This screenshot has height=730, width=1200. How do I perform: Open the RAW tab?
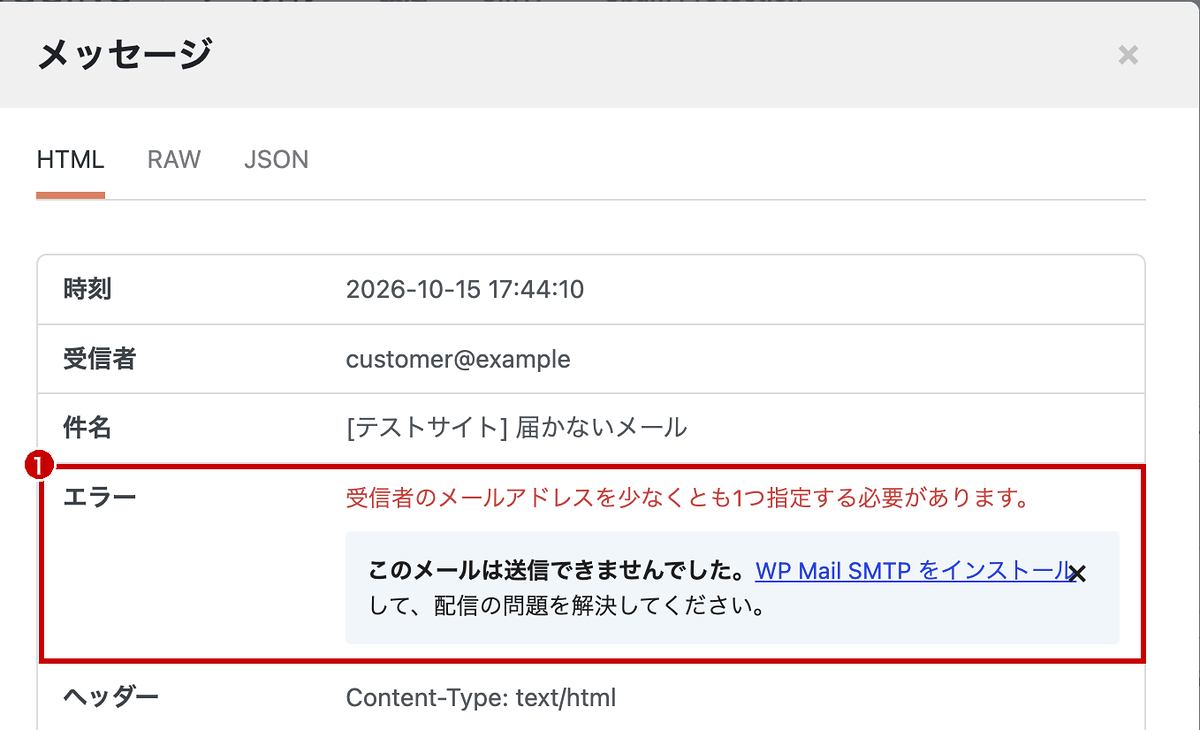174,160
